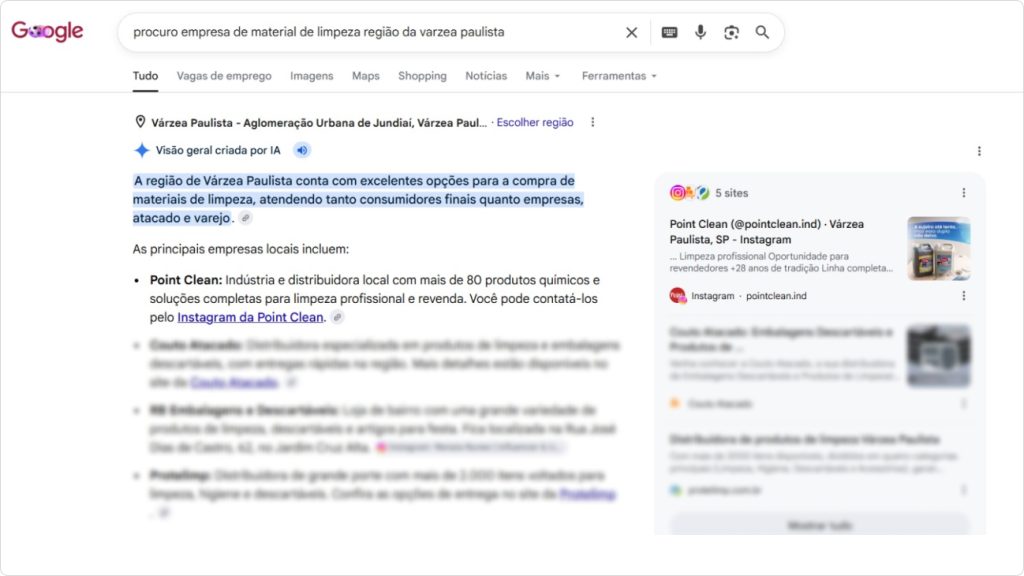This screenshot has height=576, width=1024.
Task: Open the Notícias tab
Action: [x=486, y=76]
